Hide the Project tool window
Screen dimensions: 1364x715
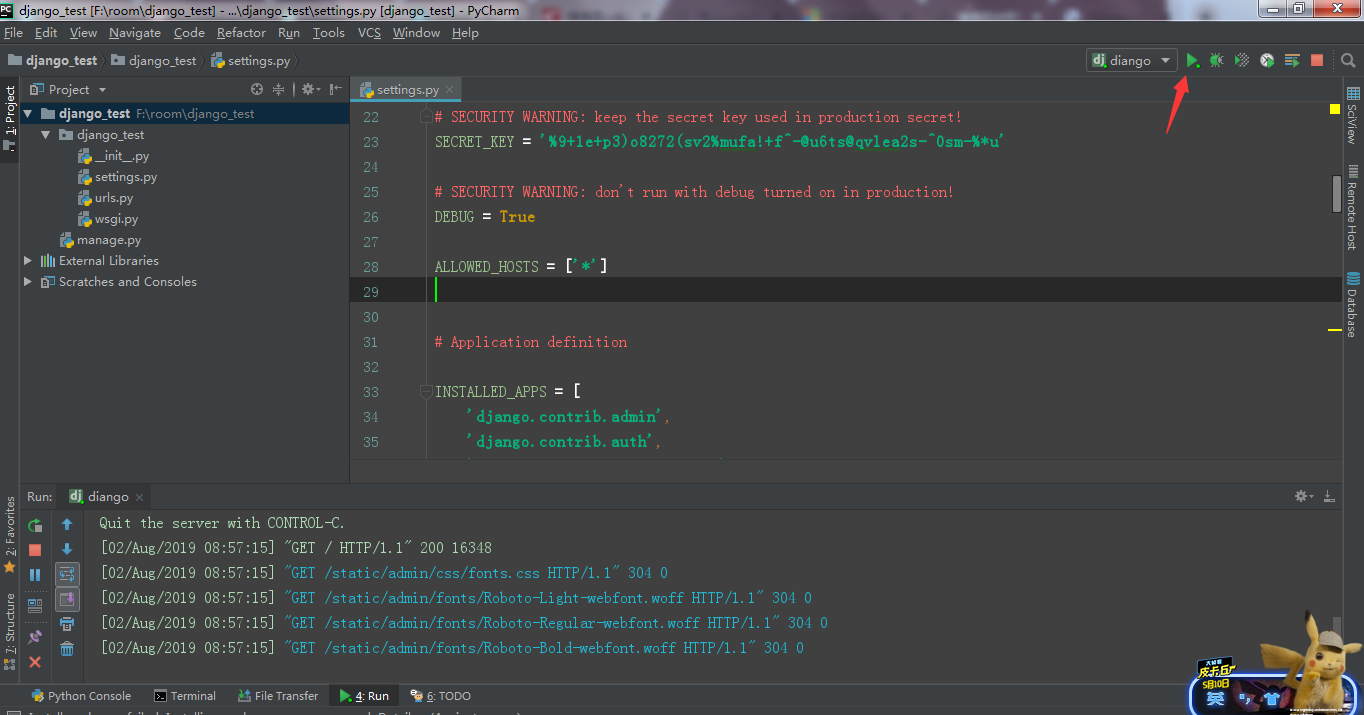point(334,89)
